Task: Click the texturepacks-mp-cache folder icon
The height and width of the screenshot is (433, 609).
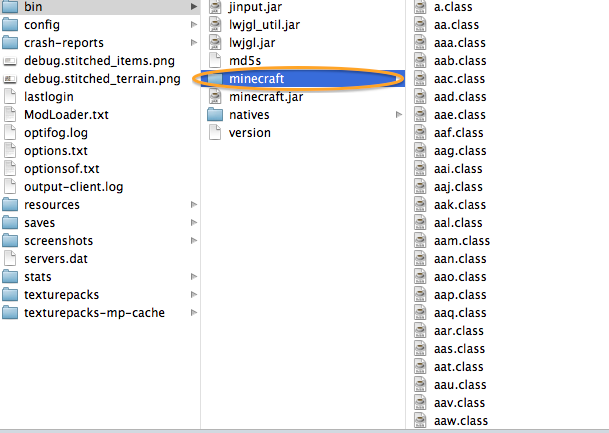Action: pyautogui.click(x=10, y=313)
